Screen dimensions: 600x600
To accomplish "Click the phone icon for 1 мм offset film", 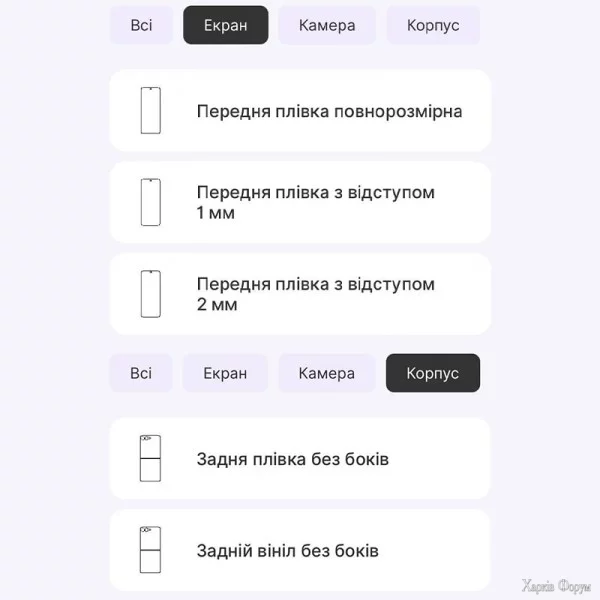I will click(x=150, y=202).
